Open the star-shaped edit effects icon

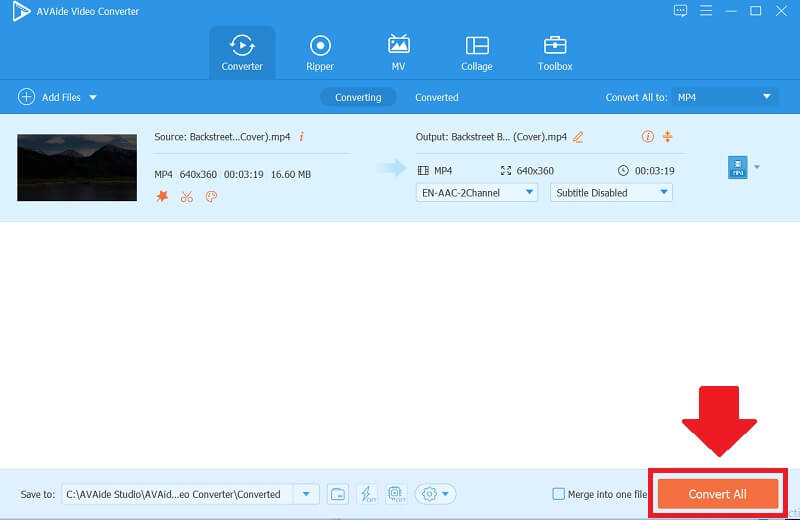coord(162,197)
